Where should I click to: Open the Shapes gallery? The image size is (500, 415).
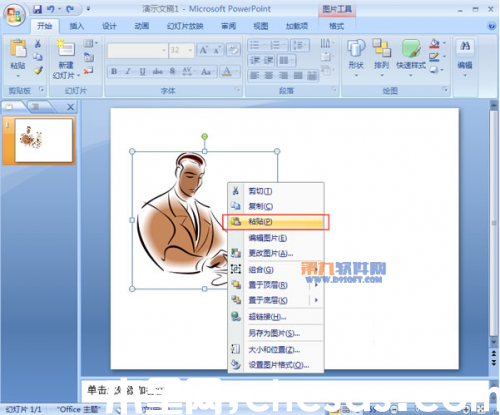coord(356,48)
